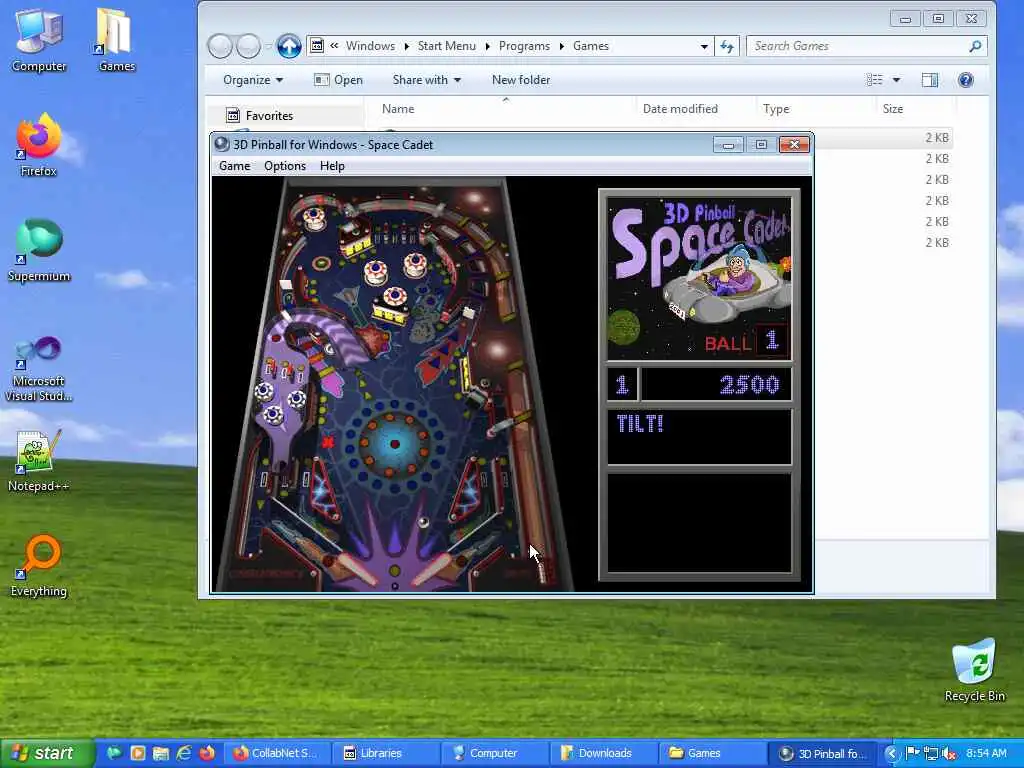This screenshot has width=1024, height=768.
Task: Click the address bar overflow double-chevron
Action: (x=334, y=46)
